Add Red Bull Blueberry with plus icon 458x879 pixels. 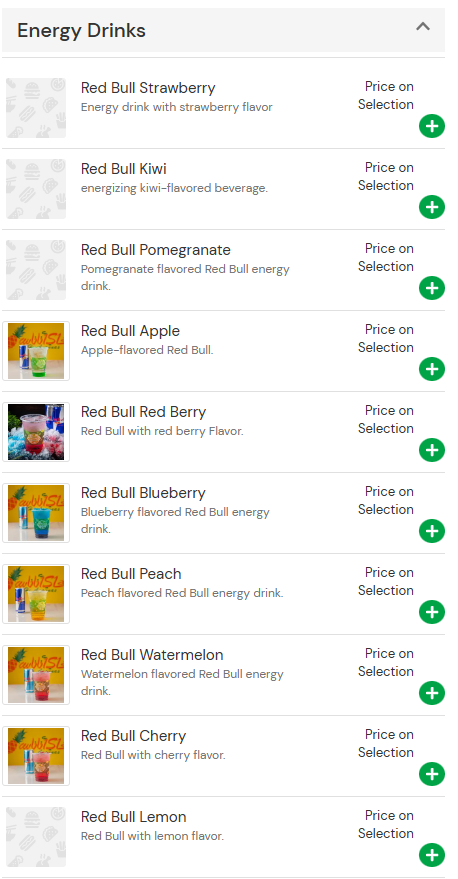[432, 531]
